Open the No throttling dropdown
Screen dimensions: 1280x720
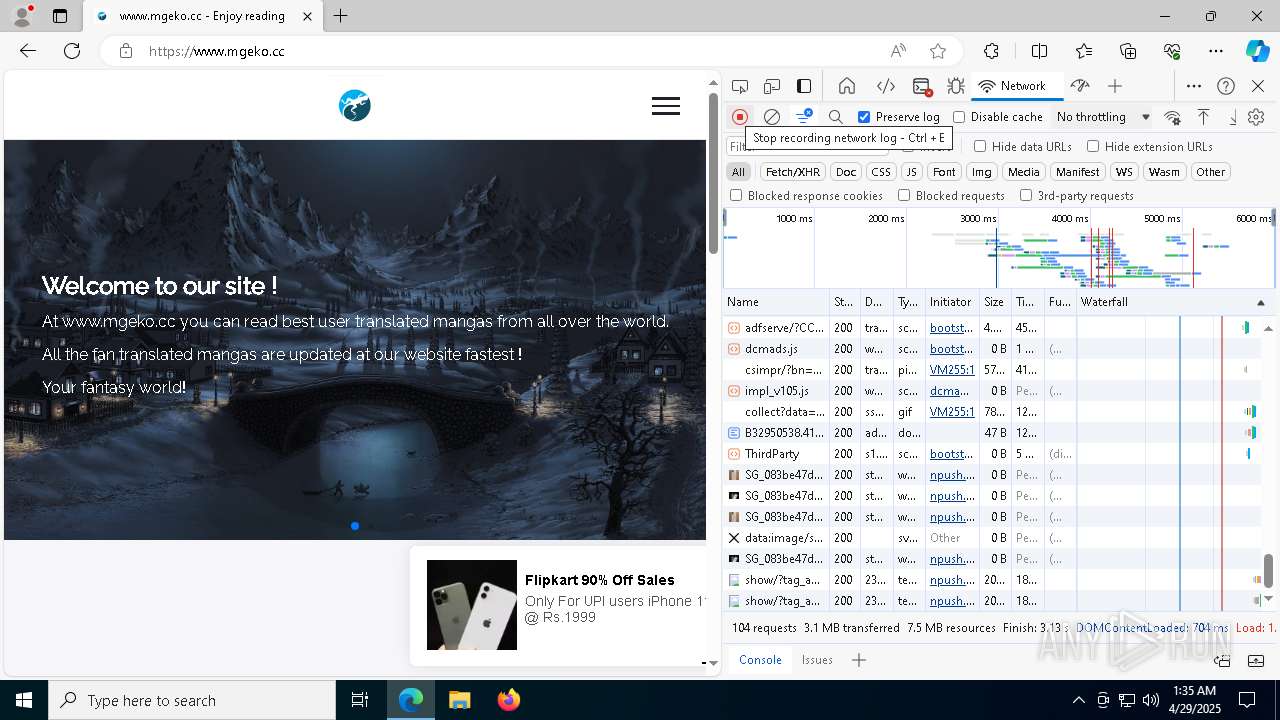(1103, 117)
